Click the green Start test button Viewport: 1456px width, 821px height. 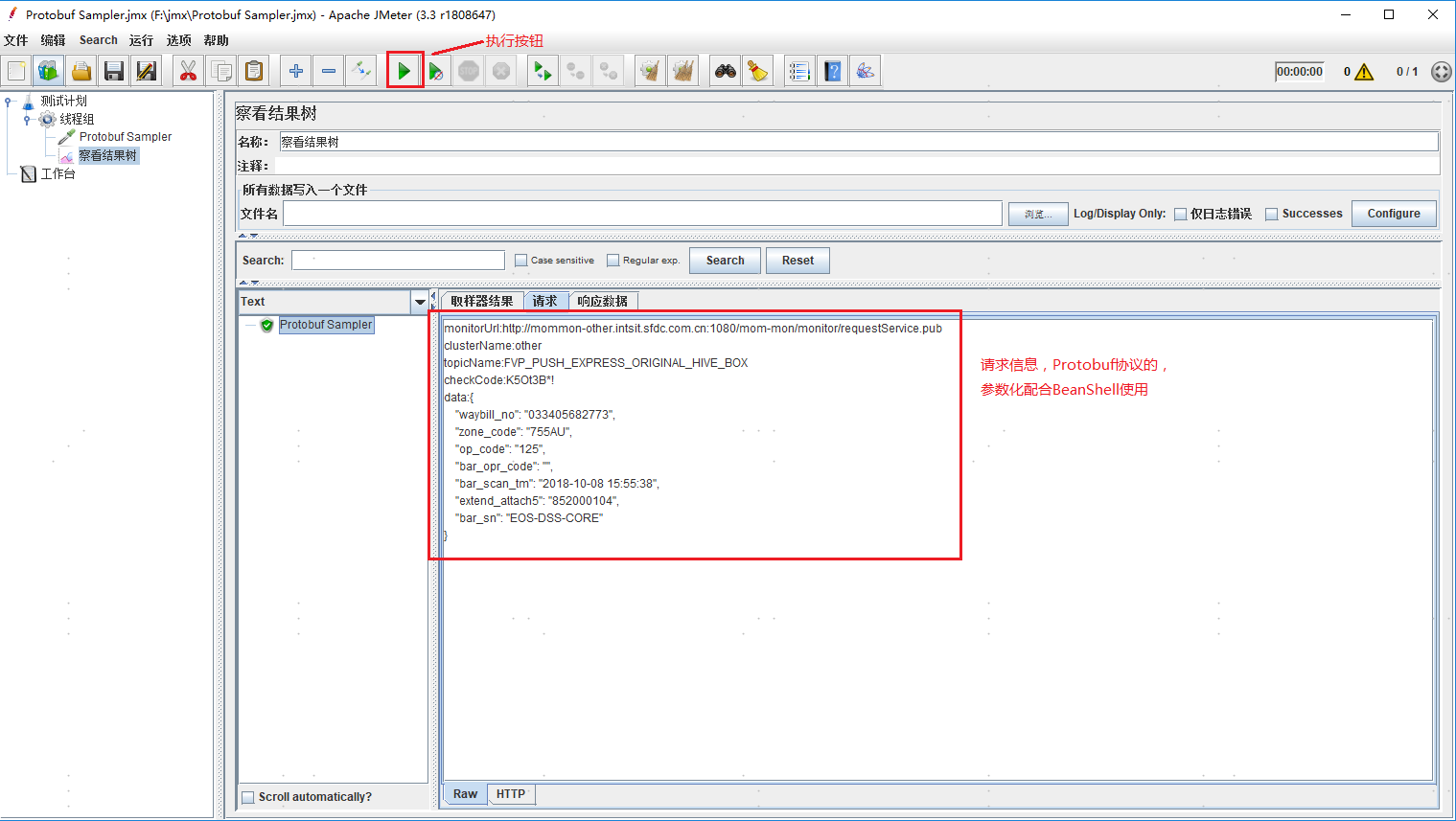404,70
